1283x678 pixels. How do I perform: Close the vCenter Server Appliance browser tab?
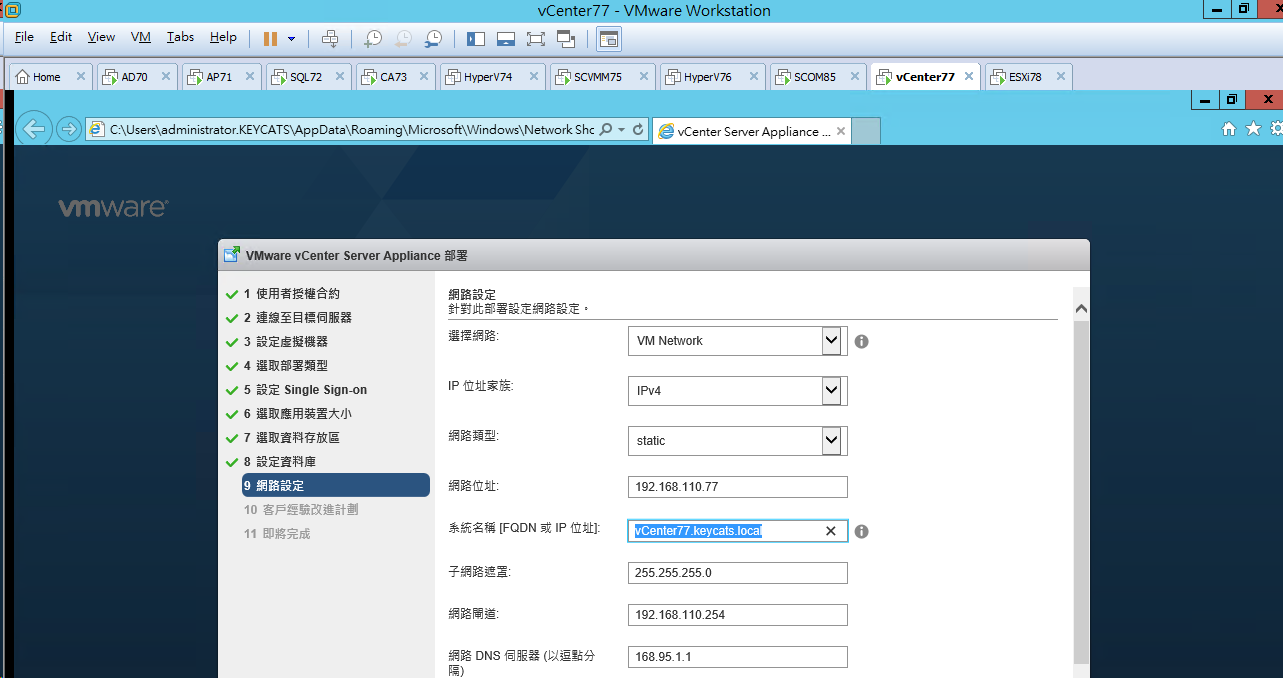click(841, 131)
